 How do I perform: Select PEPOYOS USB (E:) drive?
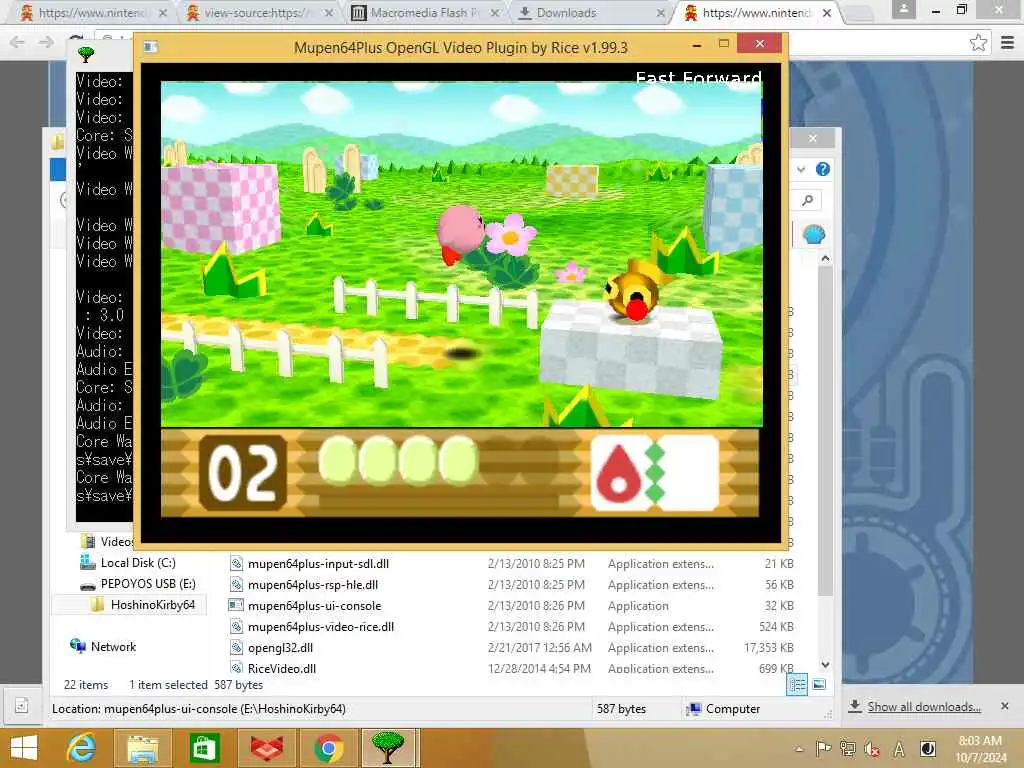148,583
